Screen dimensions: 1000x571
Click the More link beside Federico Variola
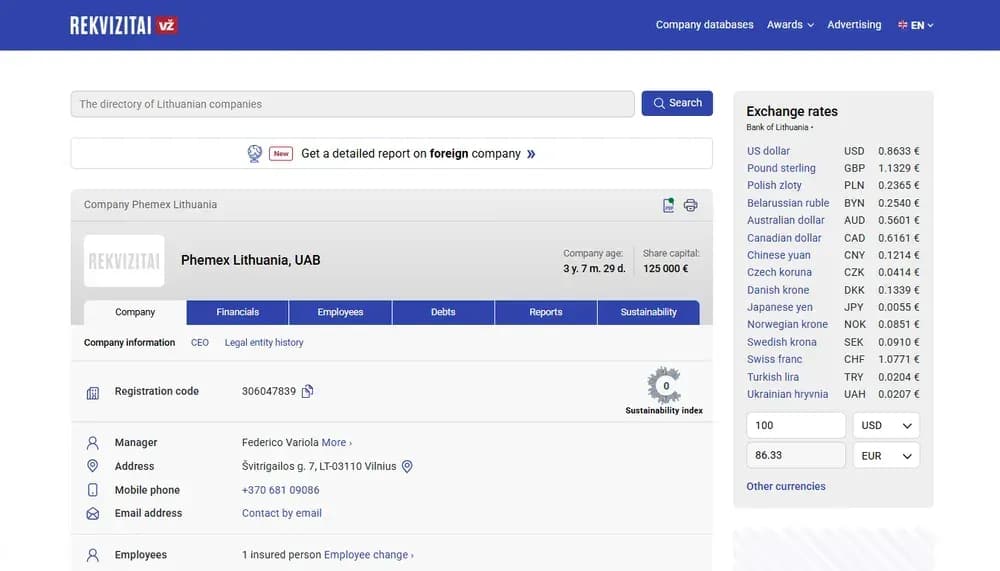point(336,443)
